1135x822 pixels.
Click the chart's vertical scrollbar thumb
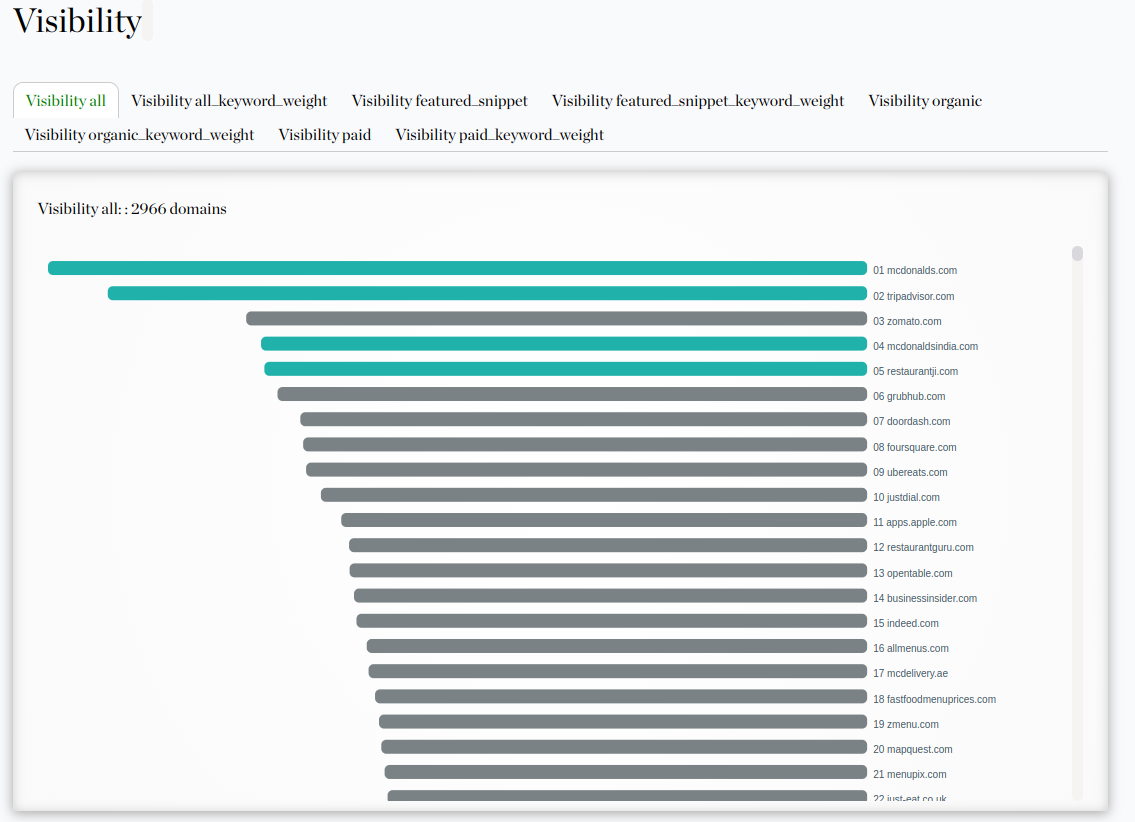(1077, 253)
